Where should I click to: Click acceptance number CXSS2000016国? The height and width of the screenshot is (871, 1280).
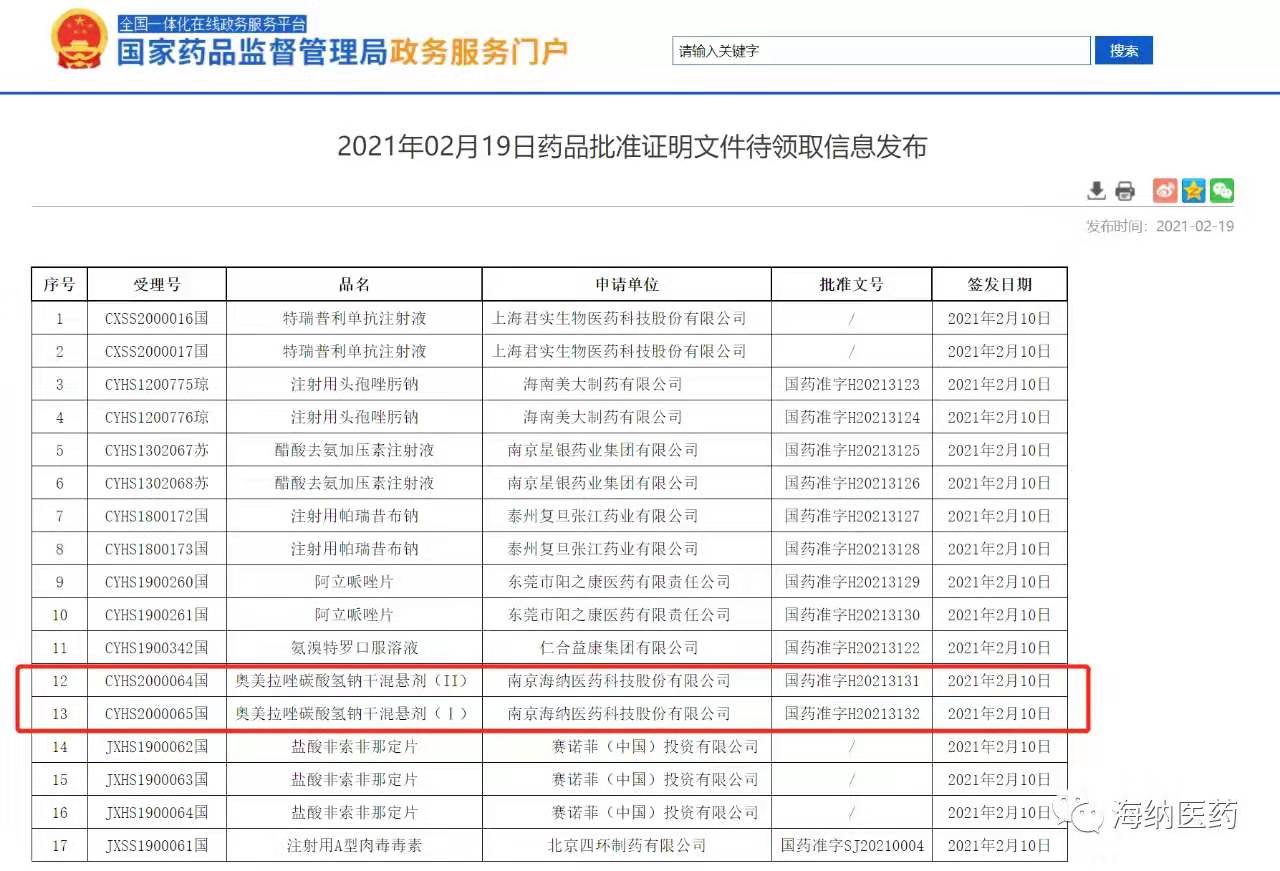point(157,319)
